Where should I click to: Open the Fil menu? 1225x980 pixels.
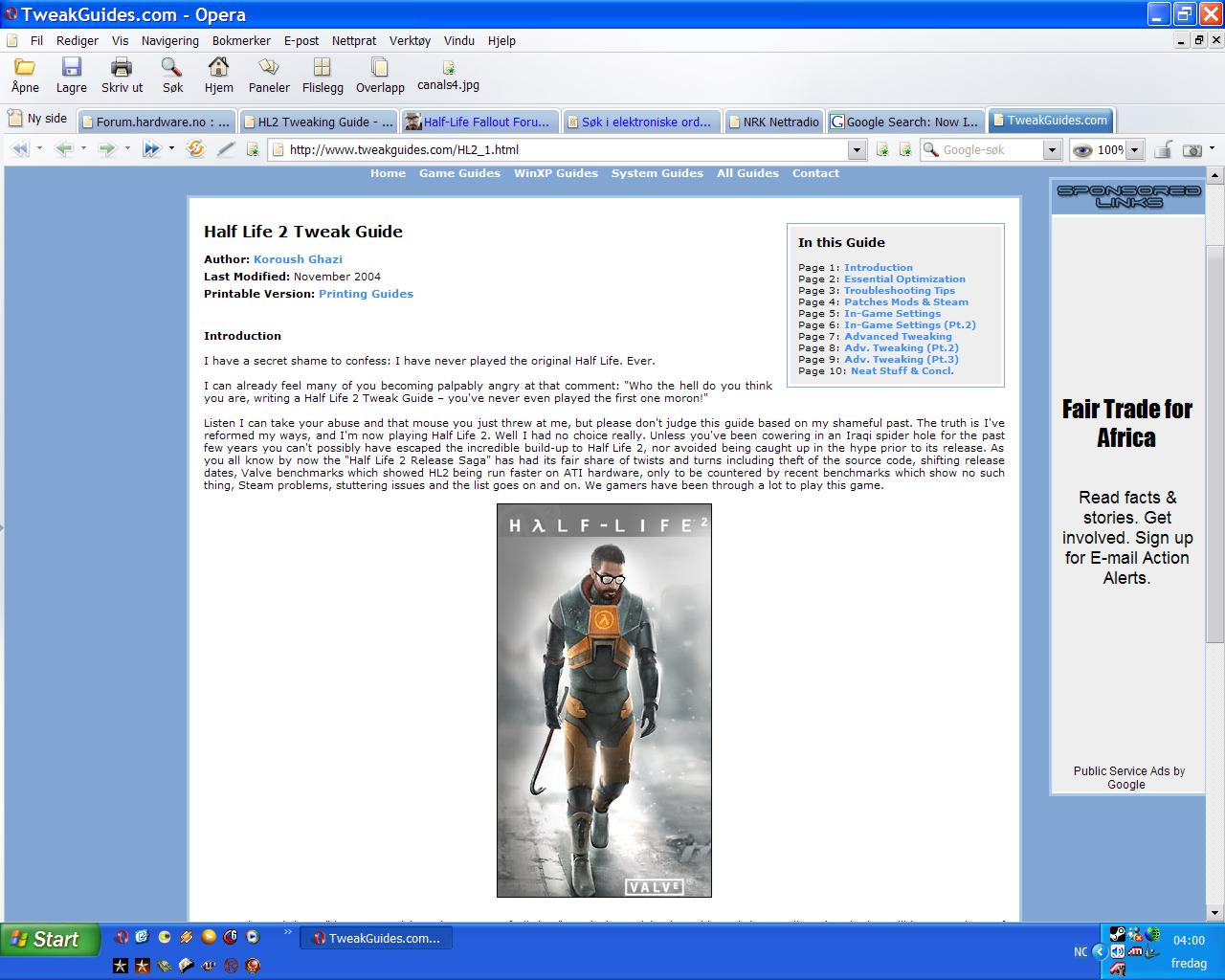coord(36,40)
